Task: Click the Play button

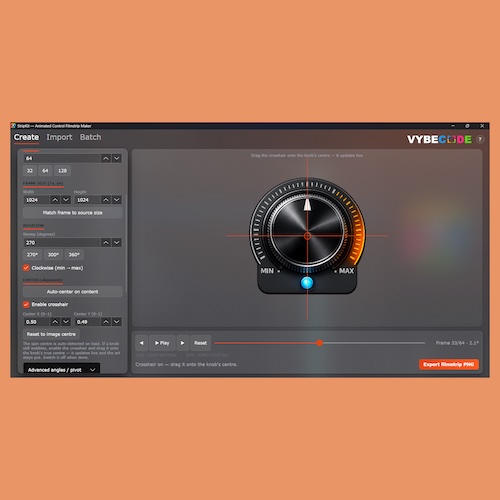Action: (x=162, y=343)
